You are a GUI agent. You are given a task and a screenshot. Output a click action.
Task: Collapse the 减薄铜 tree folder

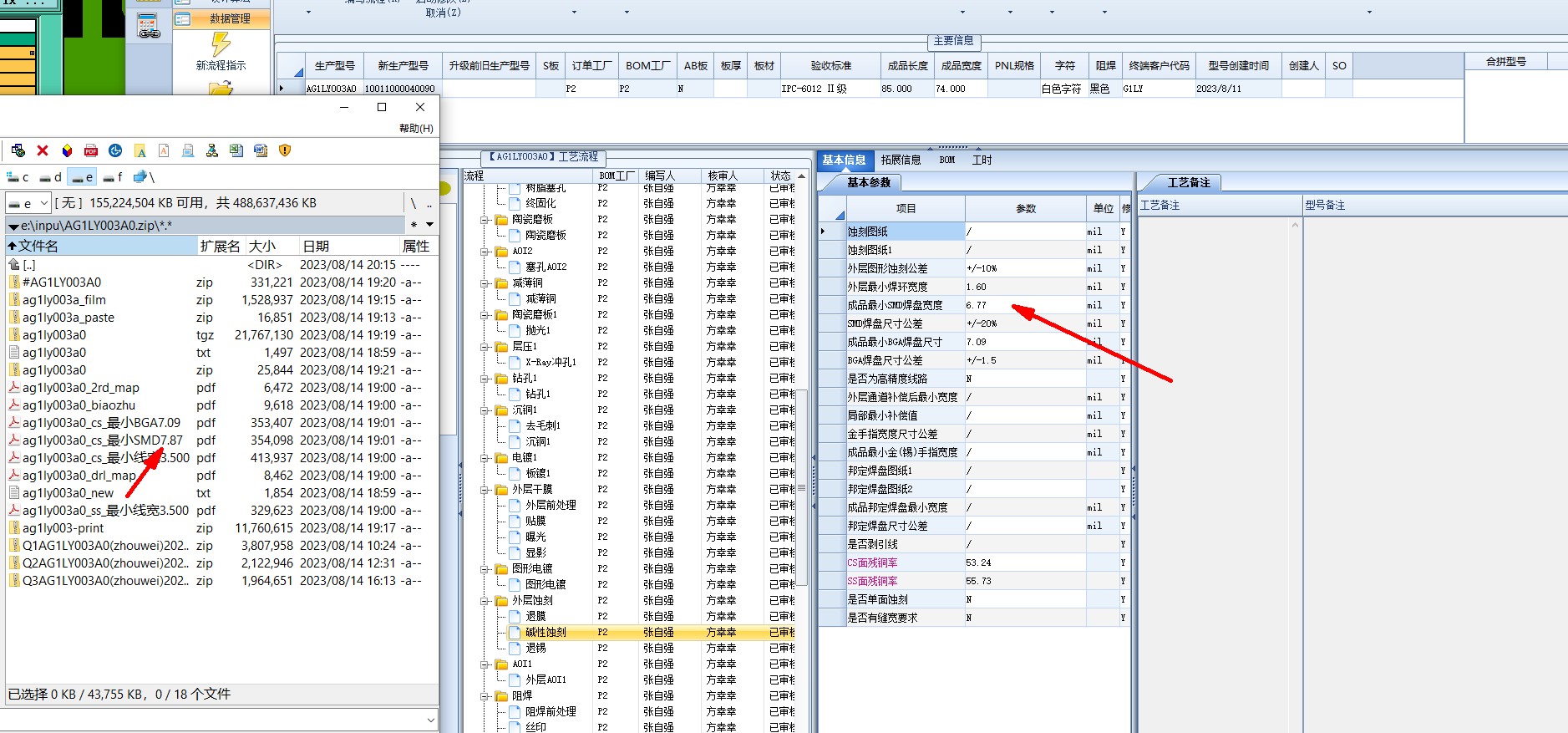[485, 283]
